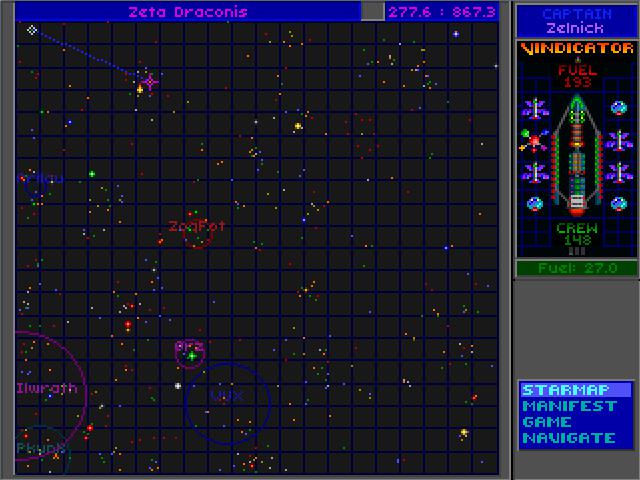This screenshot has height=480, width=640.
Task: Select the red star on Ilwrath sphere's east edge
Action: [x=90, y=428]
